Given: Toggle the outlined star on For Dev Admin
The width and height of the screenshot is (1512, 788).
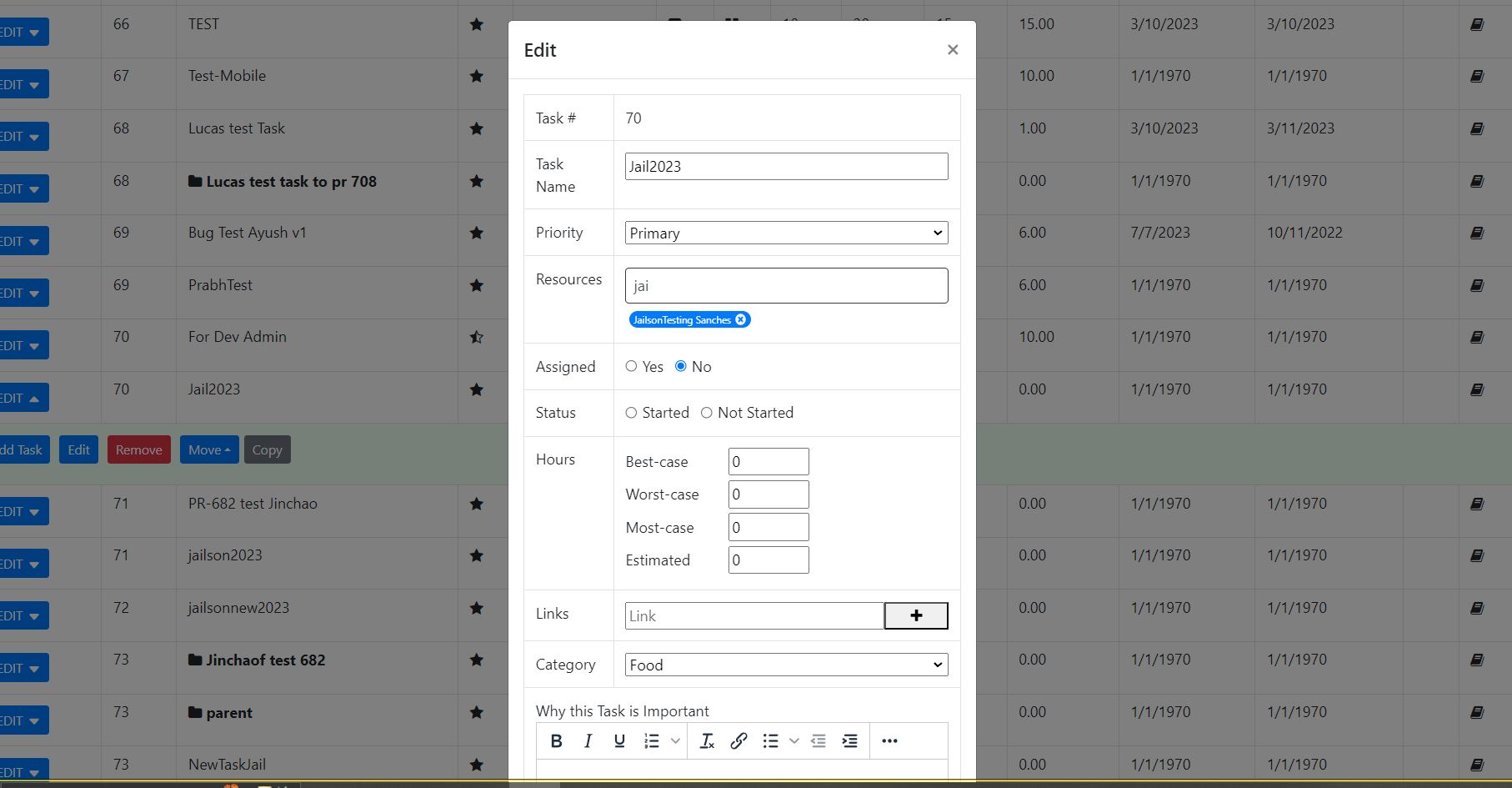Looking at the screenshot, I should click(x=477, y=337).
